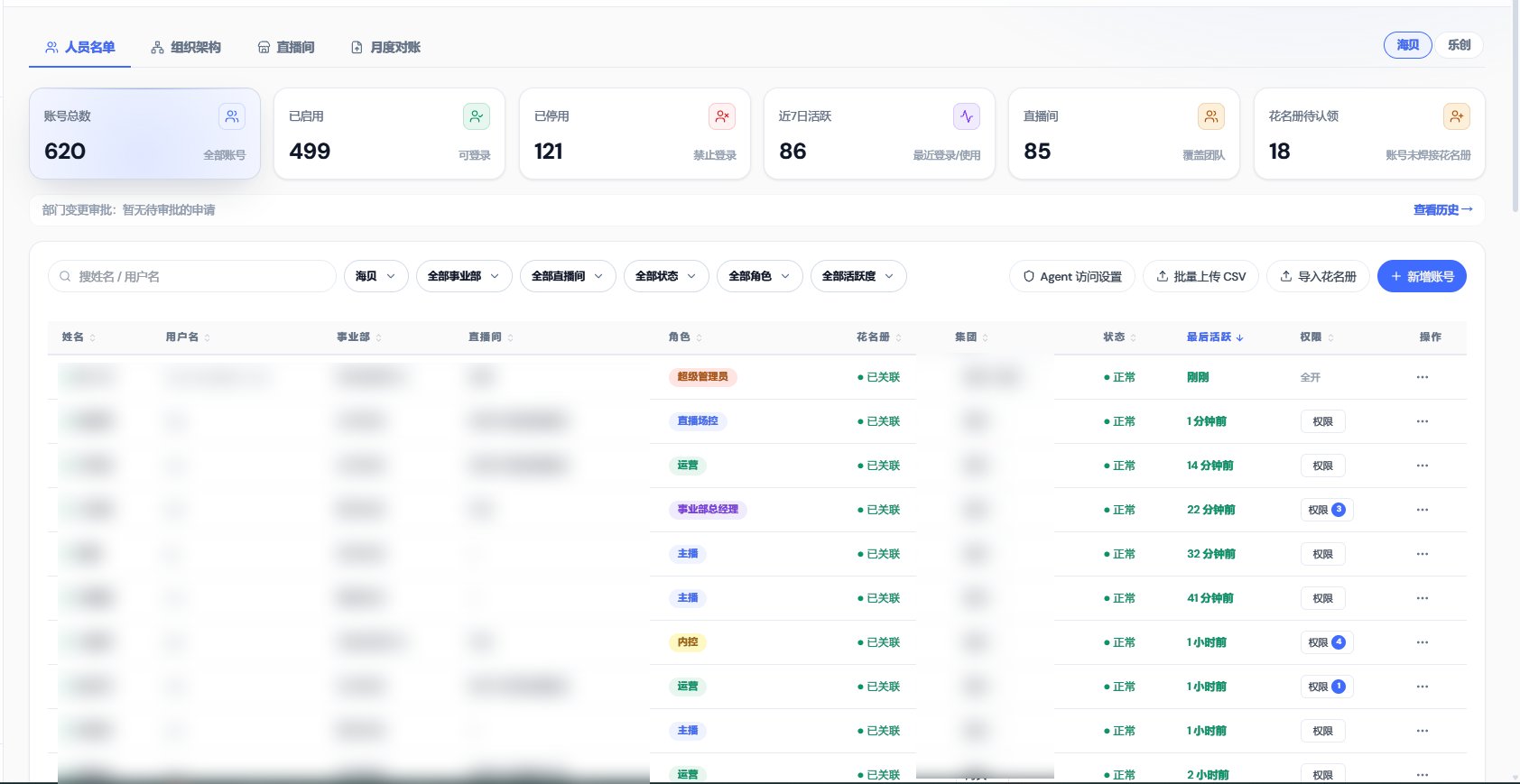The image size is (1520, 784).
Task: Open actions menu for 32 分钟前 row
Action: tap(1423, 554)
